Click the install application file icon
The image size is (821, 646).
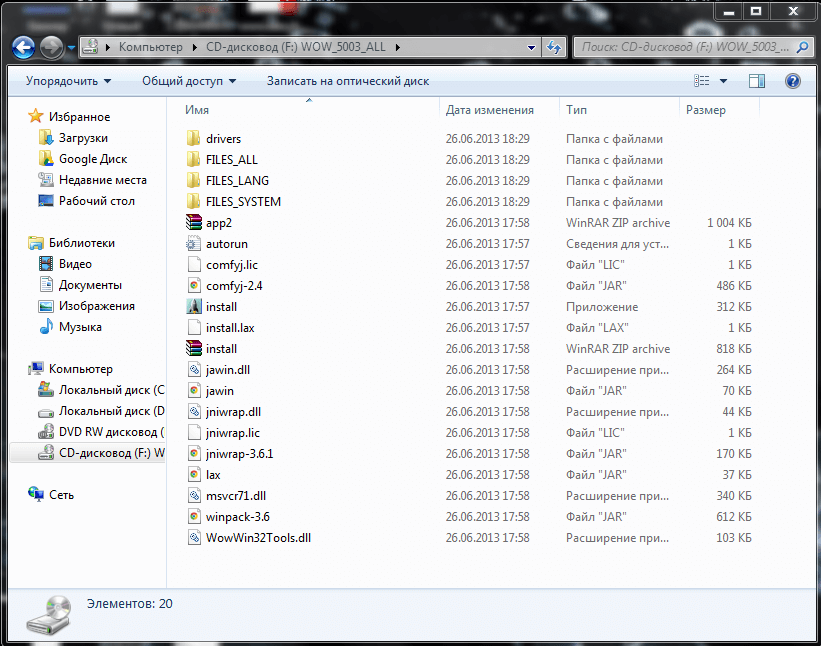194,307
